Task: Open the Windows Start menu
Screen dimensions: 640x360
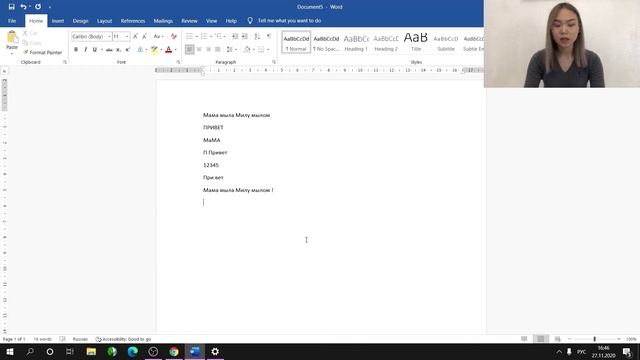Action: pos(10,351)
